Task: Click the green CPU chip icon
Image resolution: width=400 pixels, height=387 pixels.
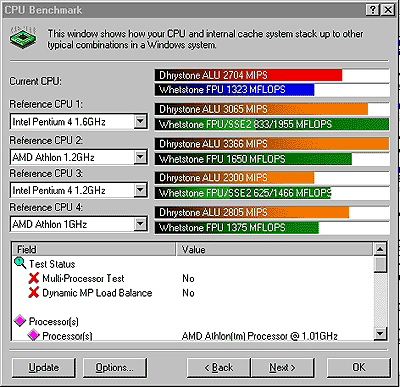Action: 23,37
